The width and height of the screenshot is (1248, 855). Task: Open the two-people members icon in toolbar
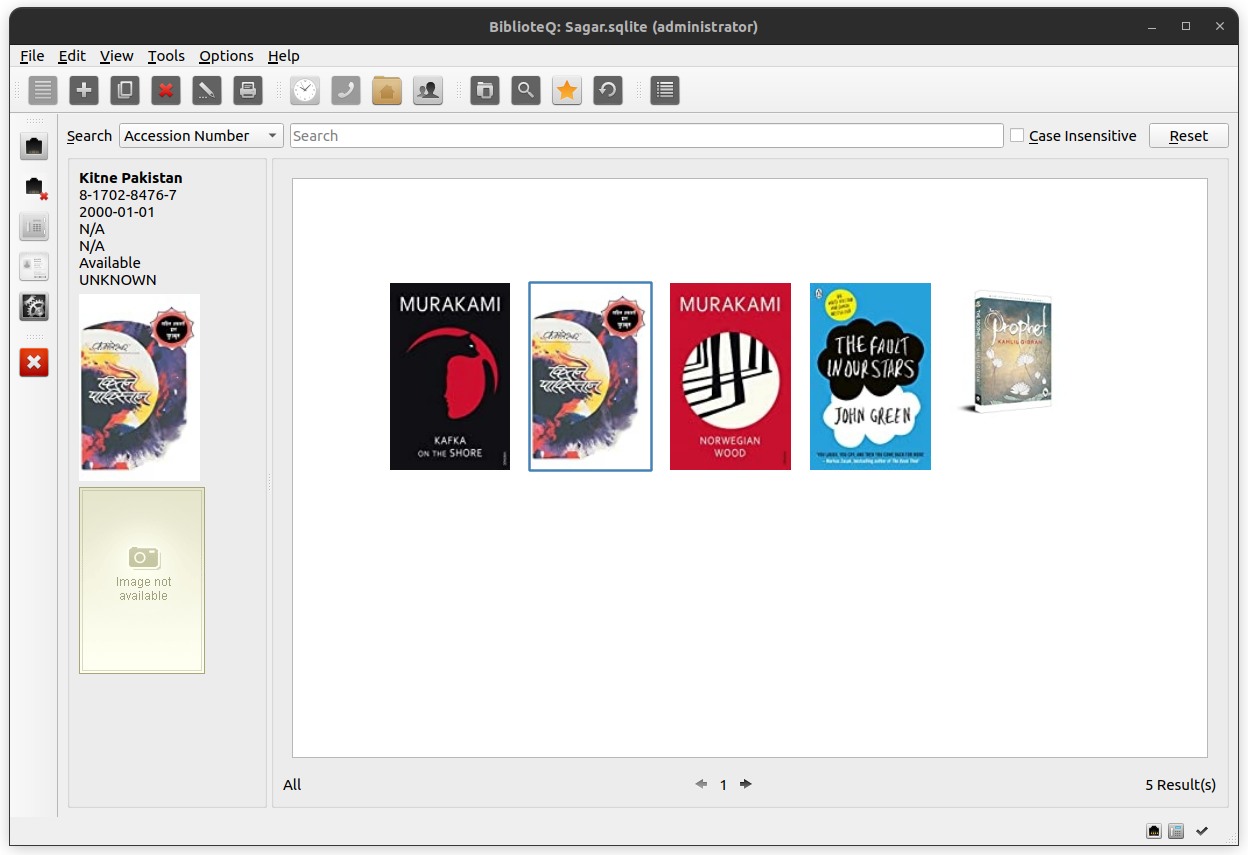coord(428,91)
